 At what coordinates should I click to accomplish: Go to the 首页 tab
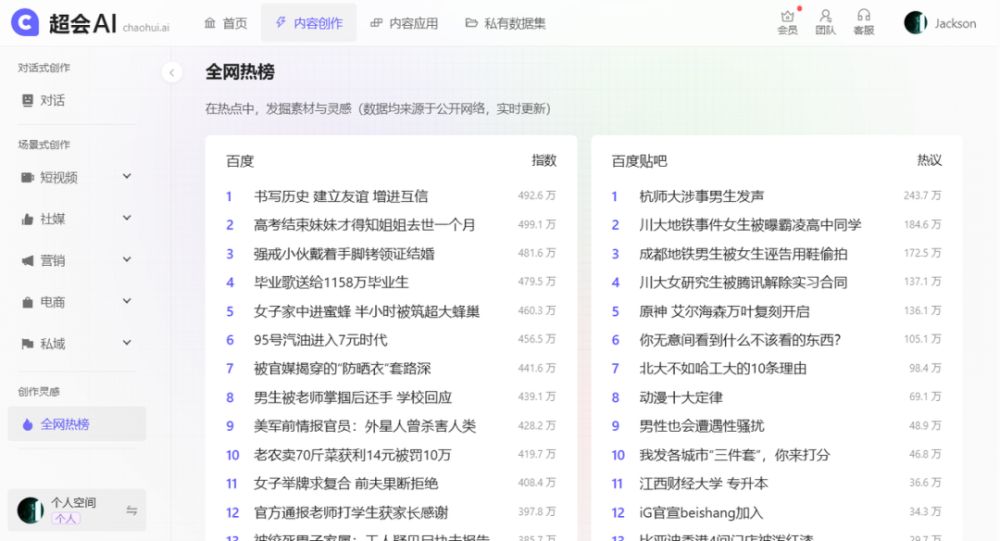click(x=226, y=24)
